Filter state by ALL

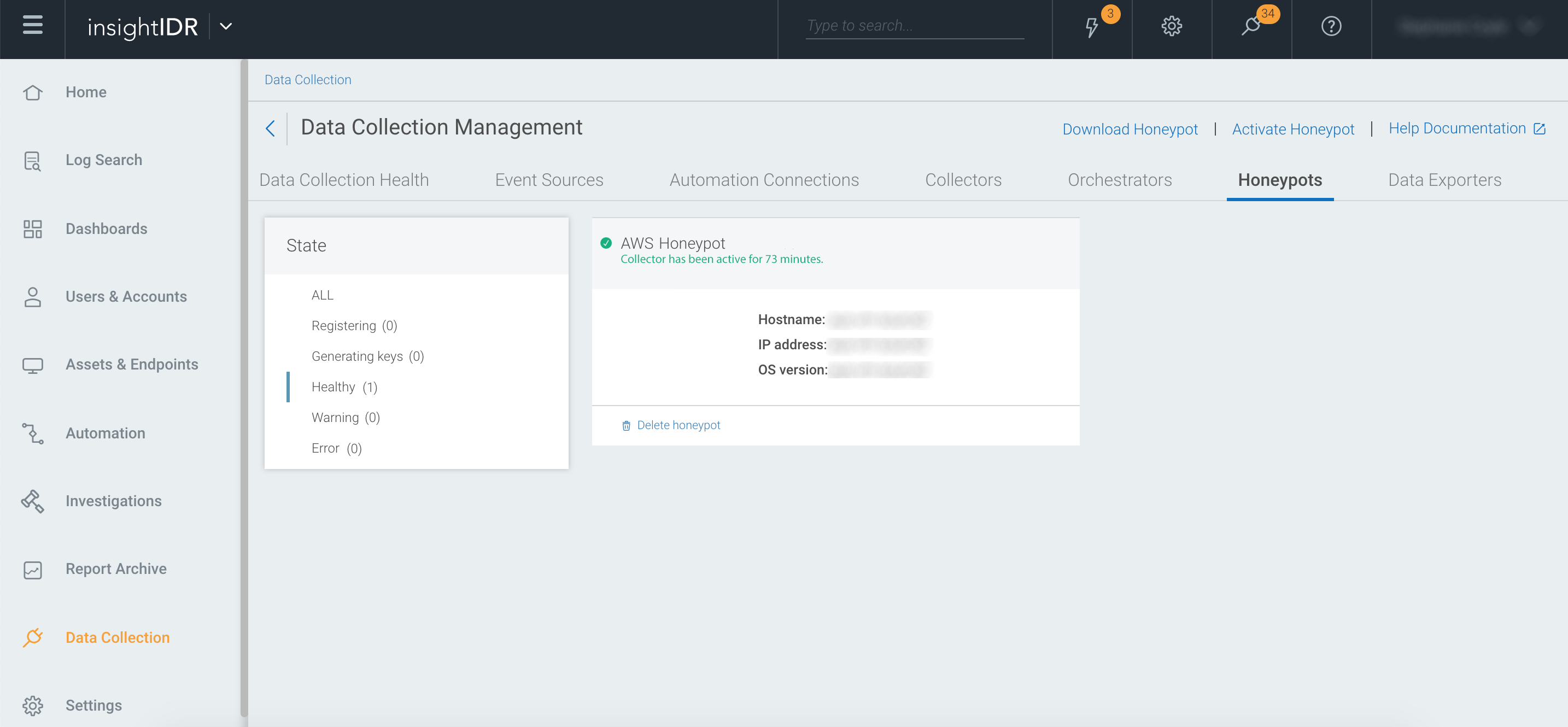pyautogui.click(x=323, y=295)
